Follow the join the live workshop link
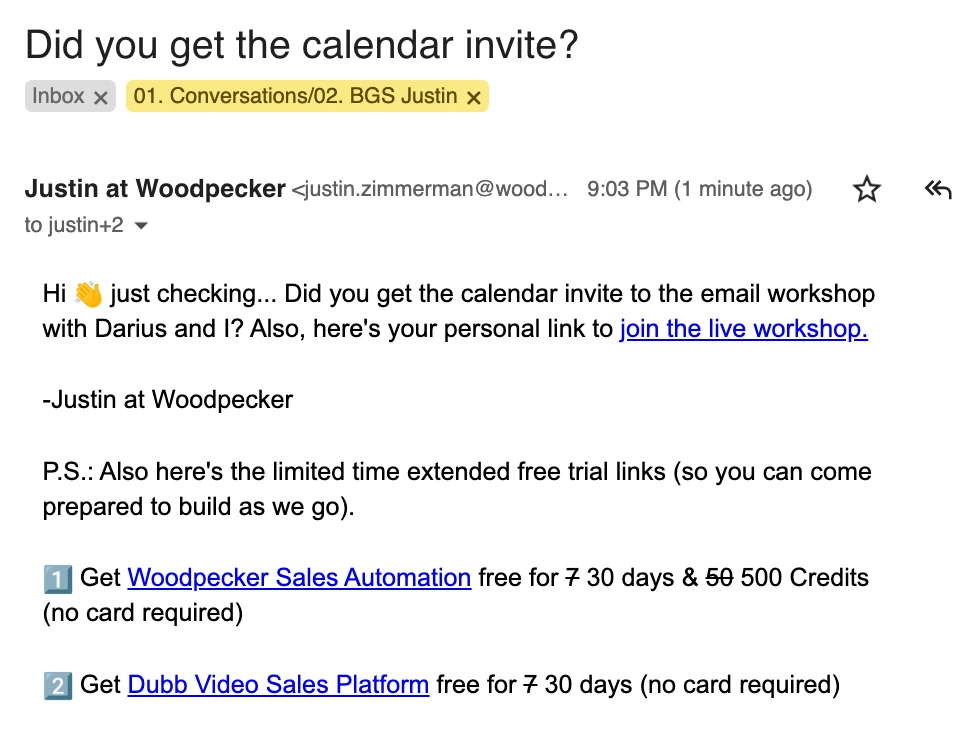Screen dimensions: 968x732 click(x=743, y=329)
